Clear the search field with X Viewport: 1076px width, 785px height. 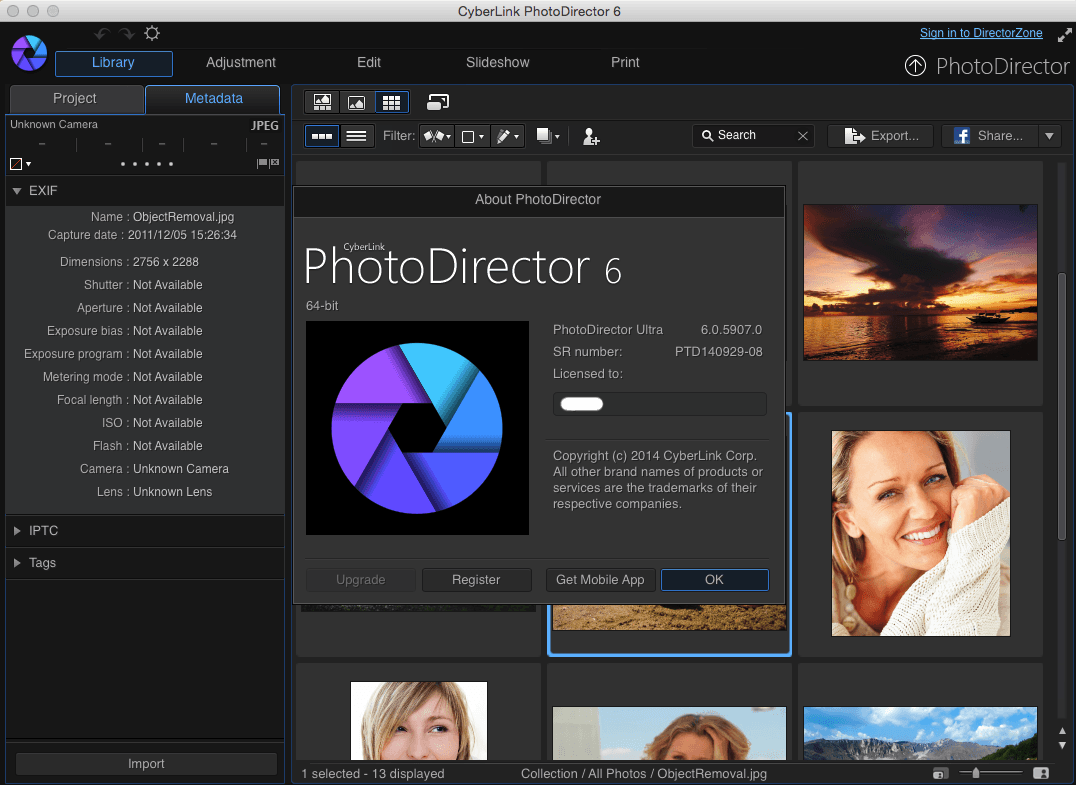click(802, 136)
